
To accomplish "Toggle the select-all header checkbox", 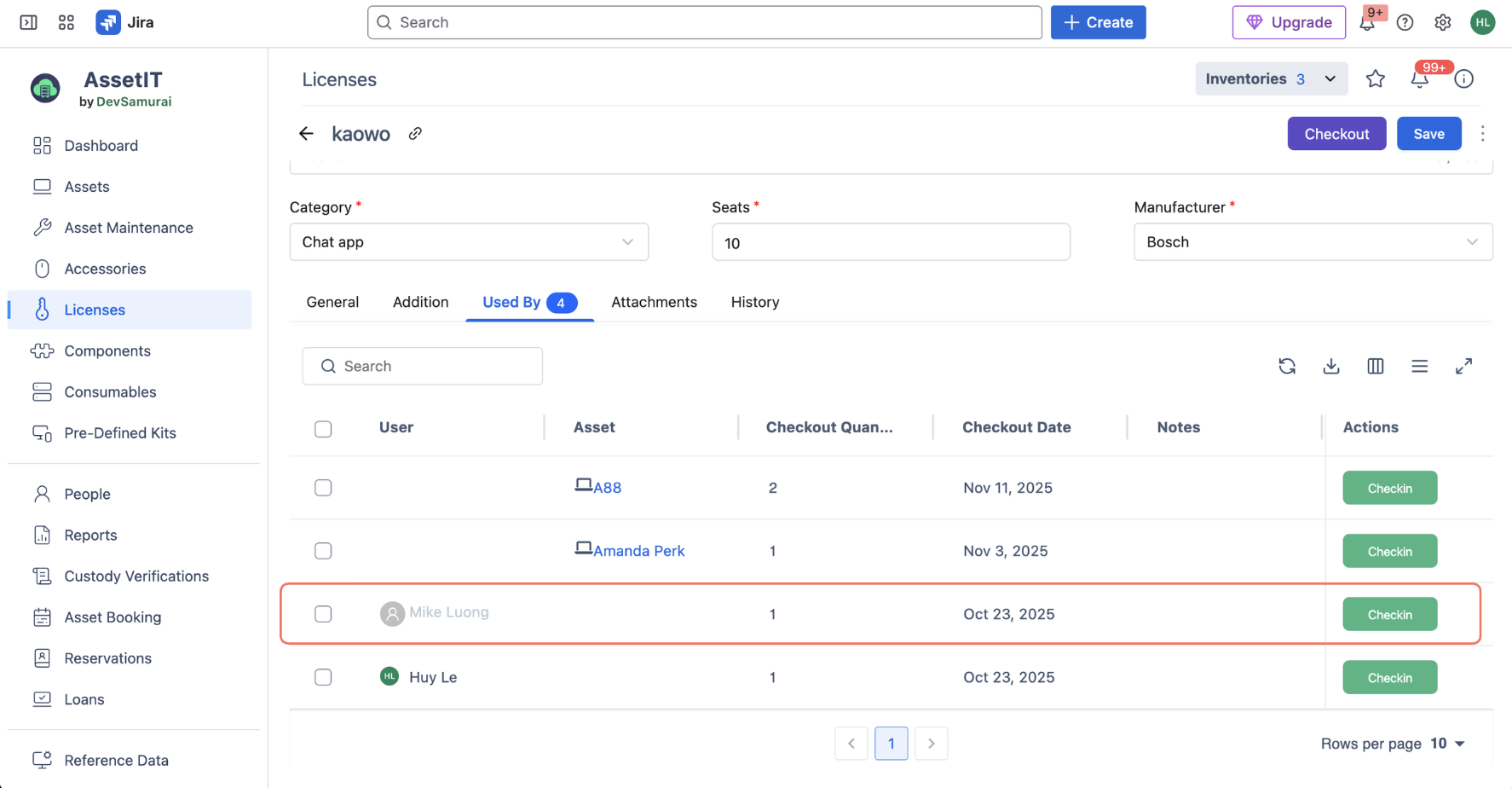I will coord(323,429).
